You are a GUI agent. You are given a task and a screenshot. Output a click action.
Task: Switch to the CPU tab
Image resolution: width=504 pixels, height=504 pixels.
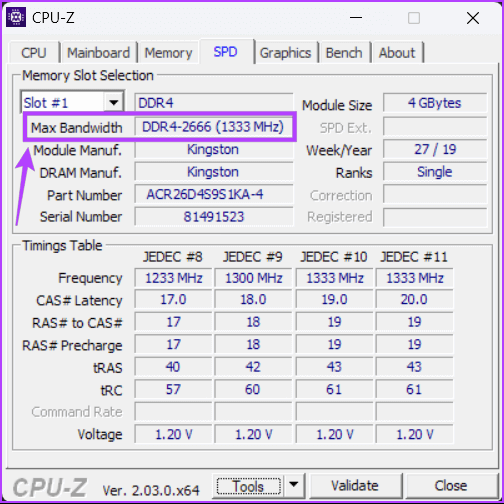[34, 53]
